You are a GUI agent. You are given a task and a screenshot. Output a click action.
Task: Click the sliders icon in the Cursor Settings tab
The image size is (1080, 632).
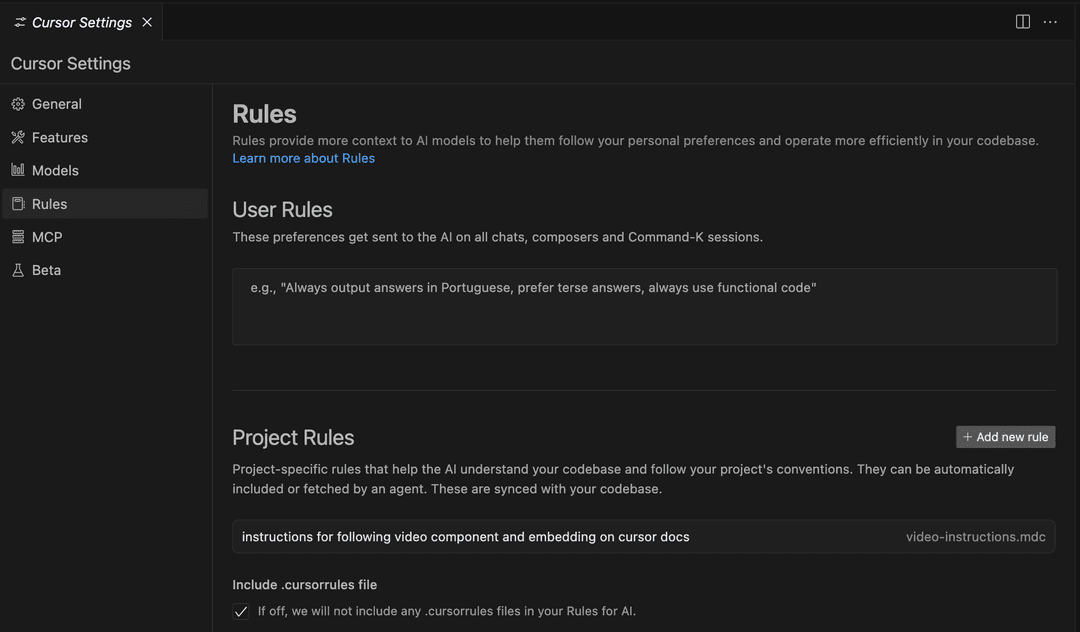point(20,22)
